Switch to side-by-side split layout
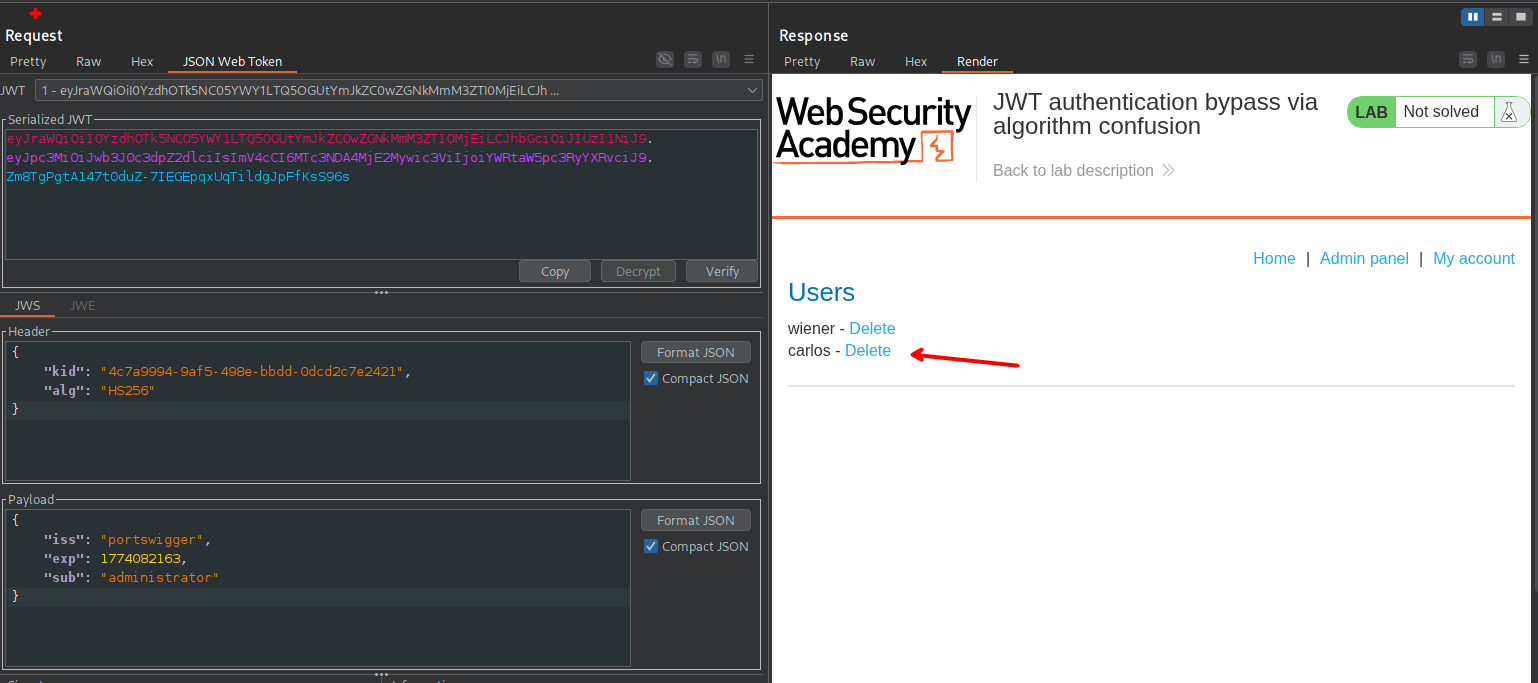Screen dimensions: 1538x683 1472,17
